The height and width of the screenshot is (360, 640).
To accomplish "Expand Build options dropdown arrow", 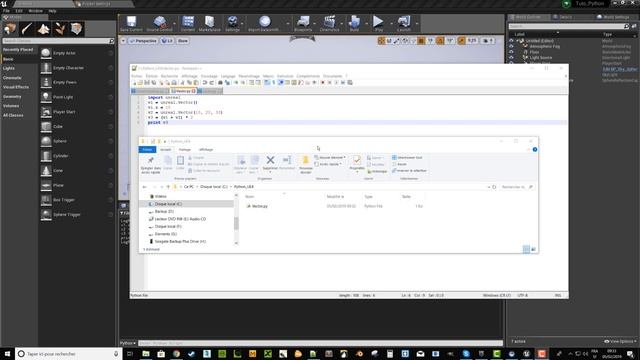I will pyautogui.click(x=366, y=24).
